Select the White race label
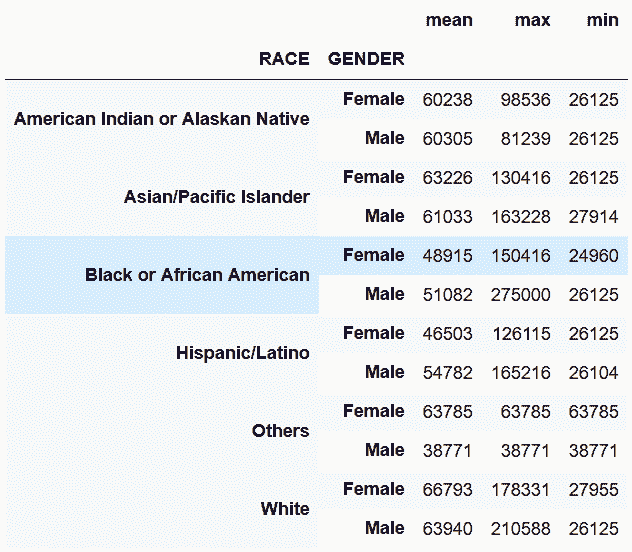632x552 pixels. pyautogui.click(x=285, y=509)
